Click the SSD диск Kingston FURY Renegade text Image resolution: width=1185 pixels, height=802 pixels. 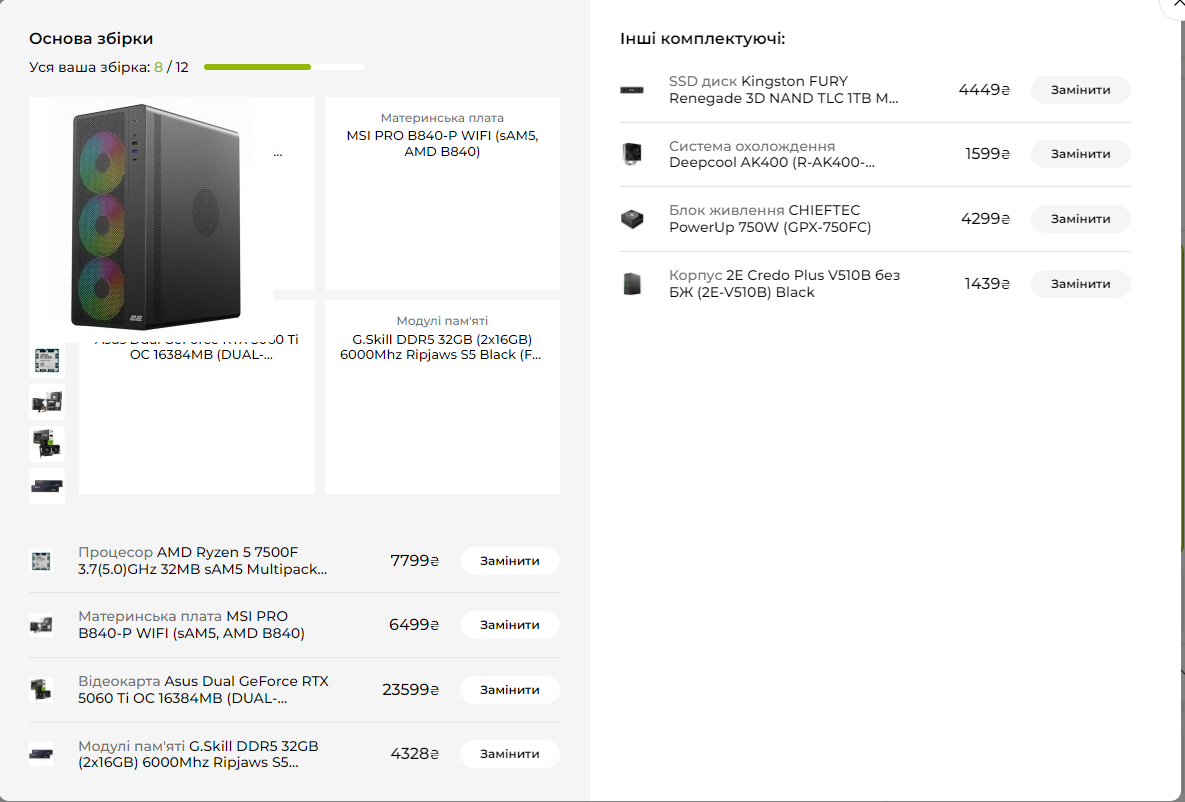(783, 90)
